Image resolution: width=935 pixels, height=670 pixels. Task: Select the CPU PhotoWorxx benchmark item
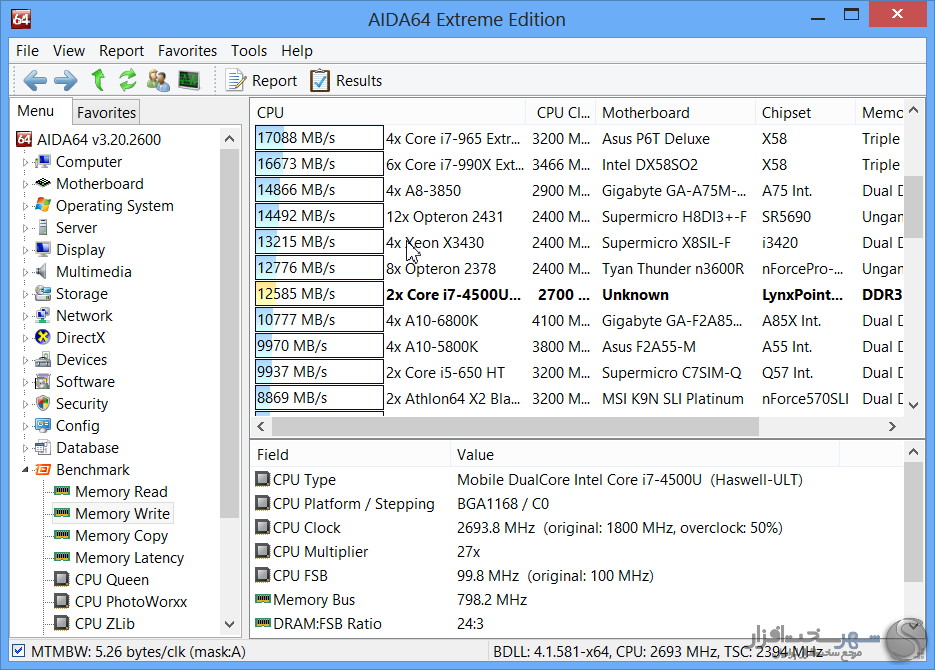coord(130,602)
